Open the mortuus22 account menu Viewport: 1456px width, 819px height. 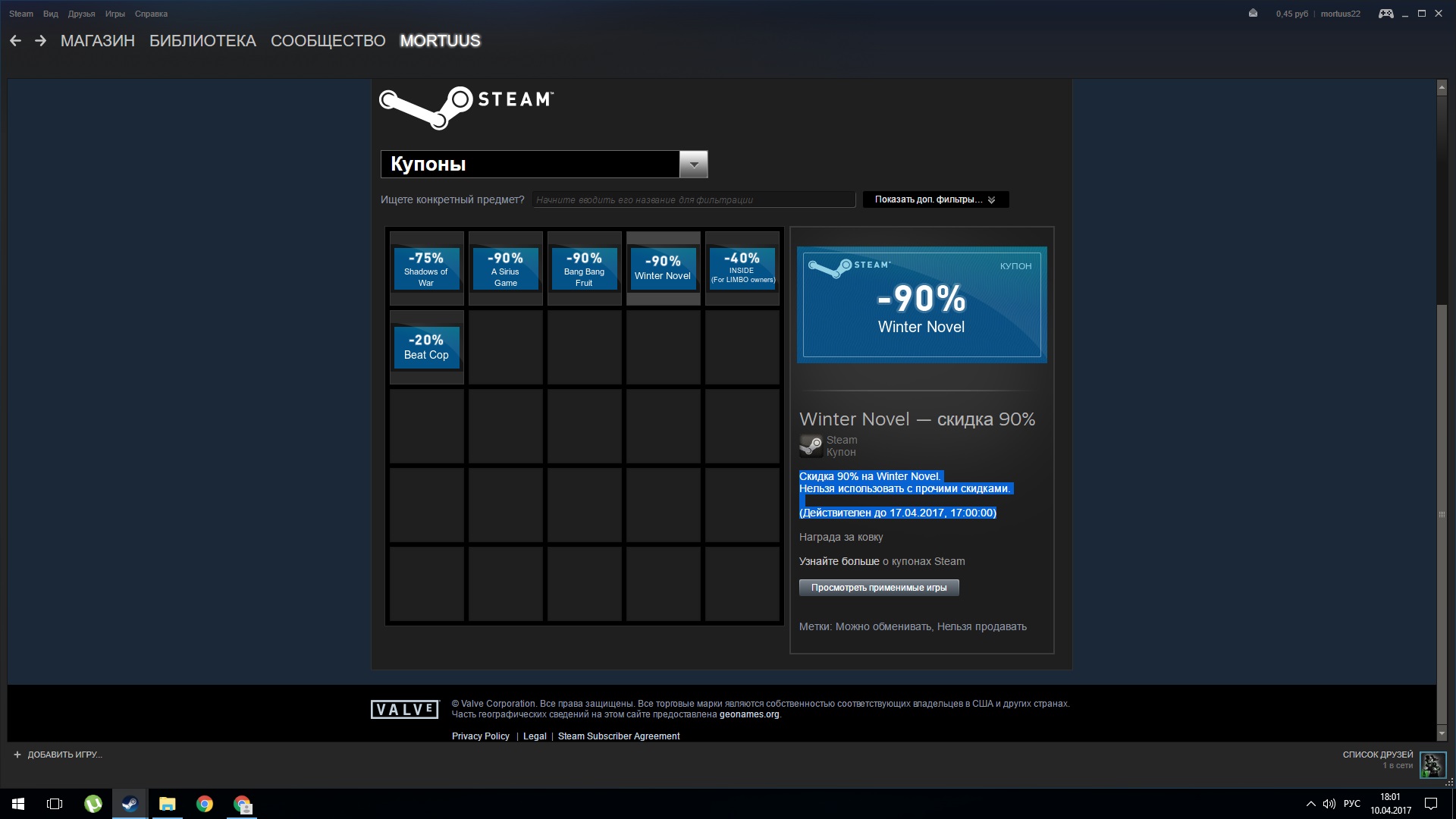click(1340, 14)
